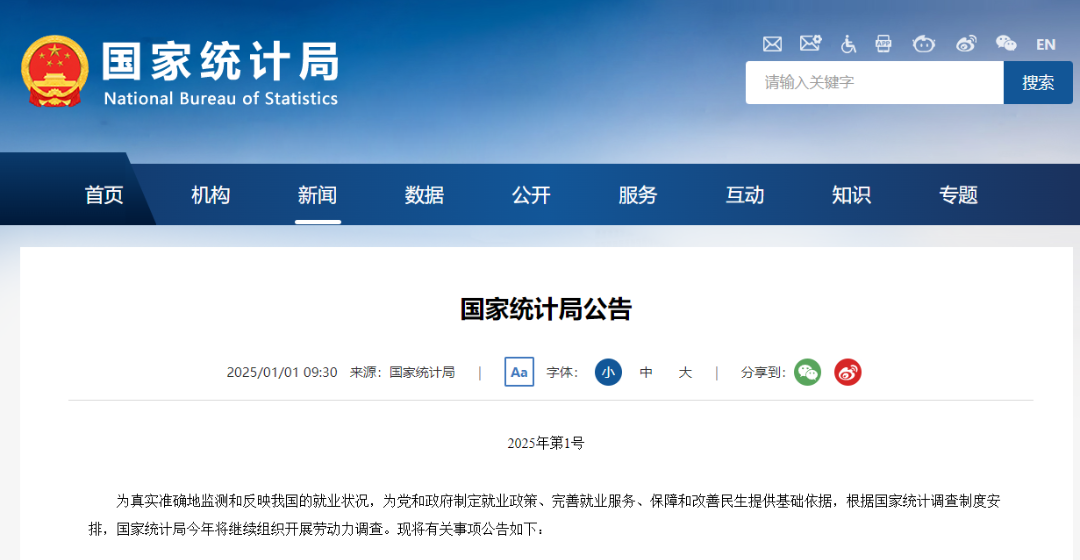Select medium font size 中

(646, 372)
